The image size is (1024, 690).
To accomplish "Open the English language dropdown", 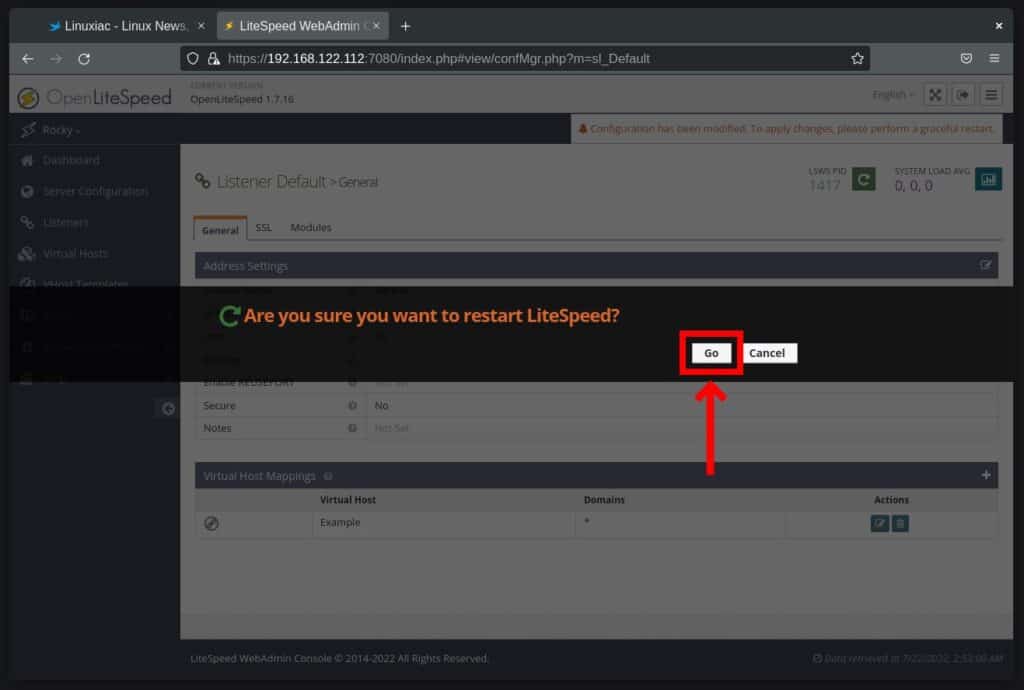I will point(893,95).
